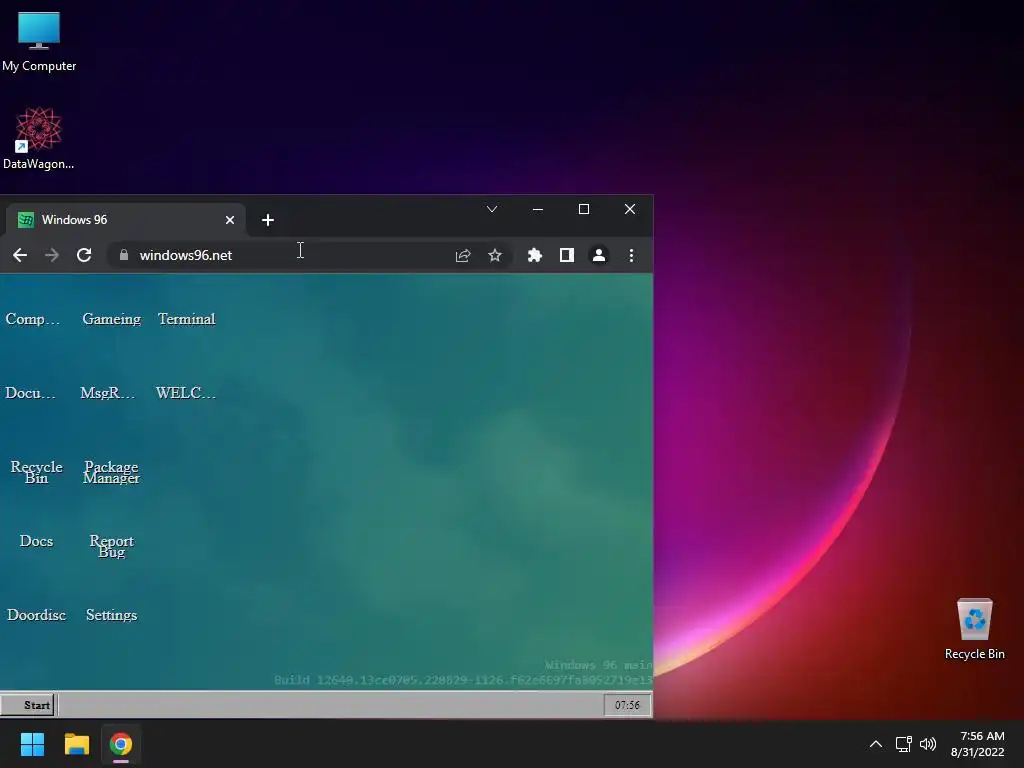Open the Report Bug shortcut
This screenshot has width=1024, height=768.
pyautogui.click(x=112, y=546)
